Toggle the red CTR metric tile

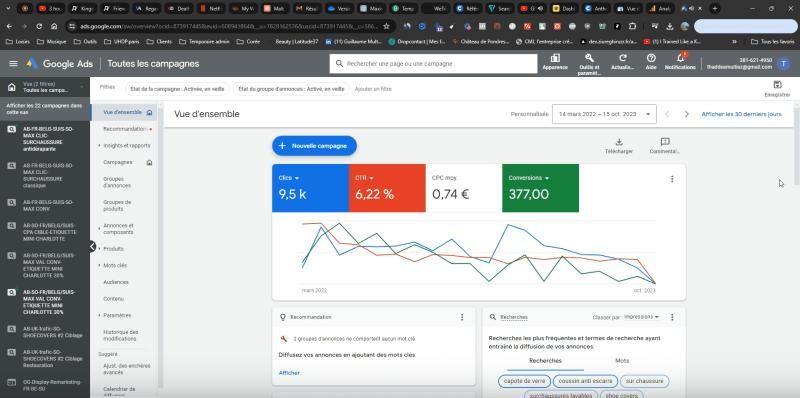[x=387, y=188]
